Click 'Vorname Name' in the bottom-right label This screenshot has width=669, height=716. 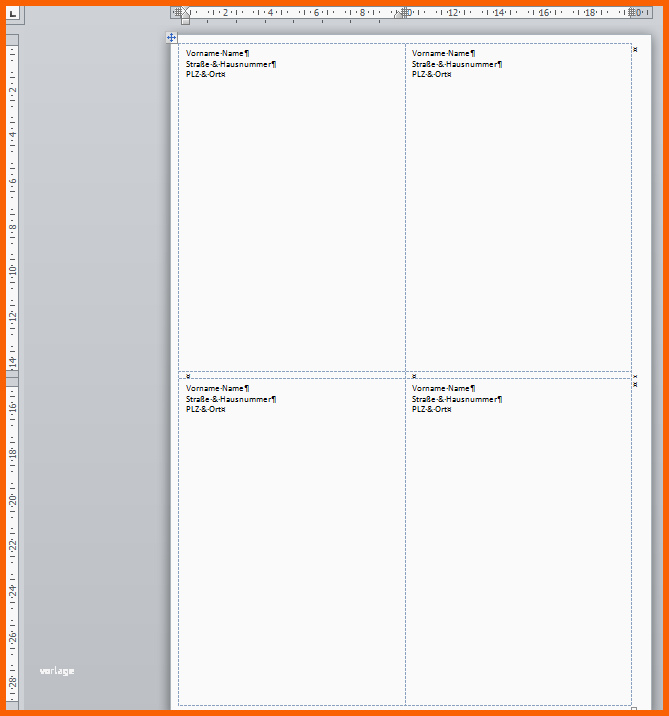click(441, 389)
